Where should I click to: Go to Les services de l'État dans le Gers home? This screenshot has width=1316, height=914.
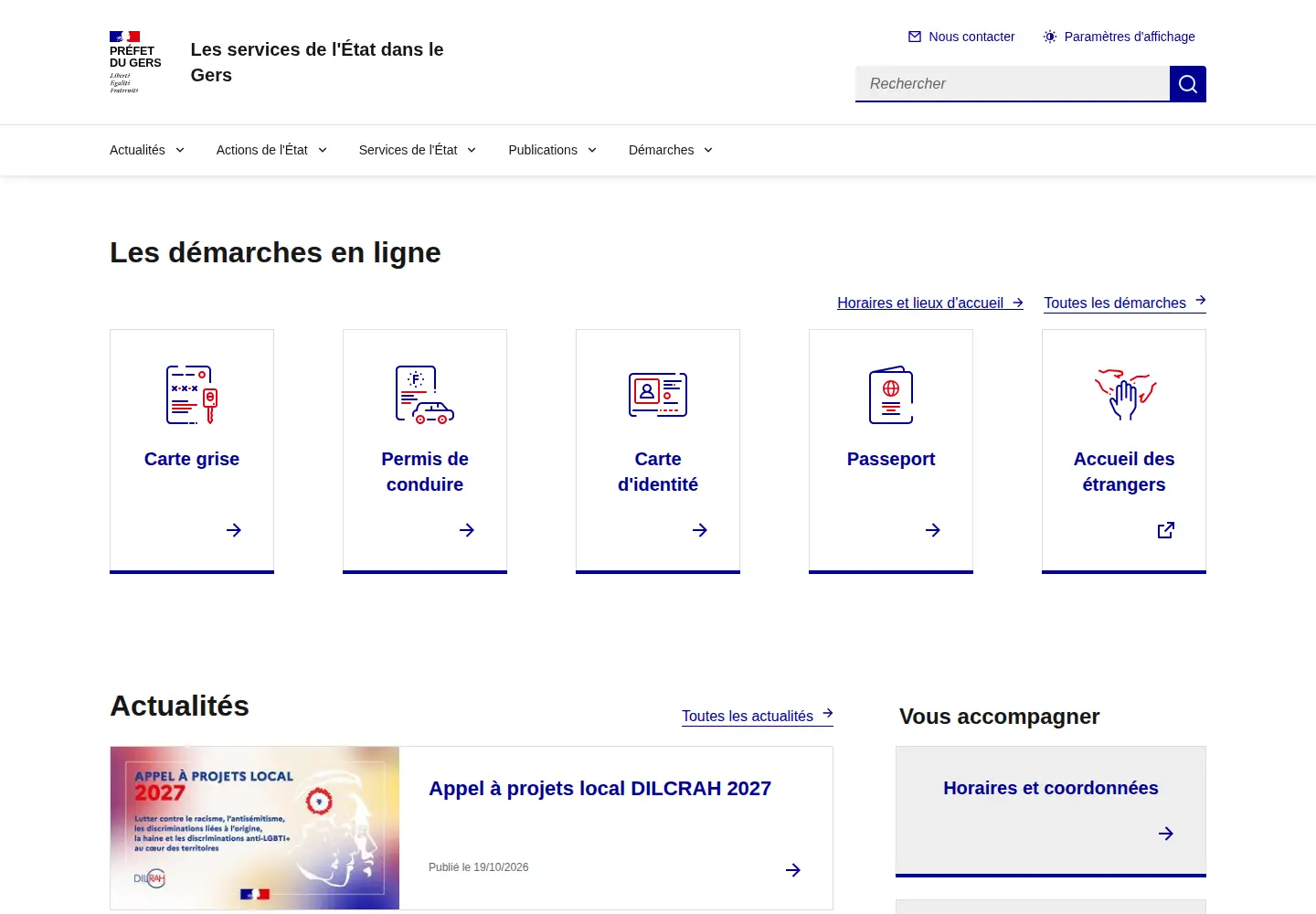(x=317, y=62)
